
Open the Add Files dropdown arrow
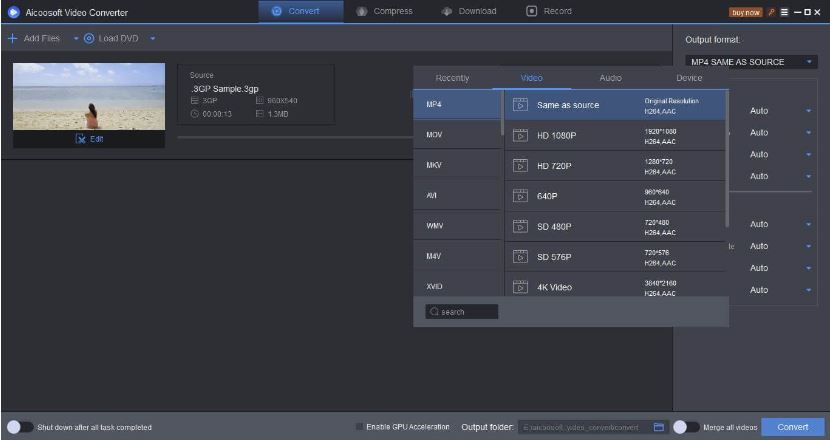click(75, 38)
